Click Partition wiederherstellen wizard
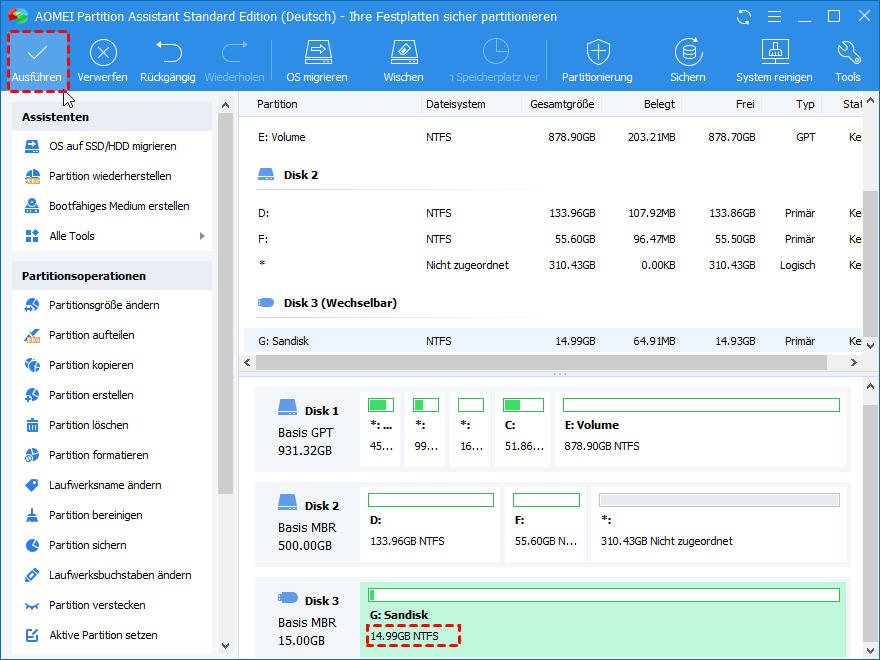Viewport: 880px width, 660px height. tap(110, 176)
